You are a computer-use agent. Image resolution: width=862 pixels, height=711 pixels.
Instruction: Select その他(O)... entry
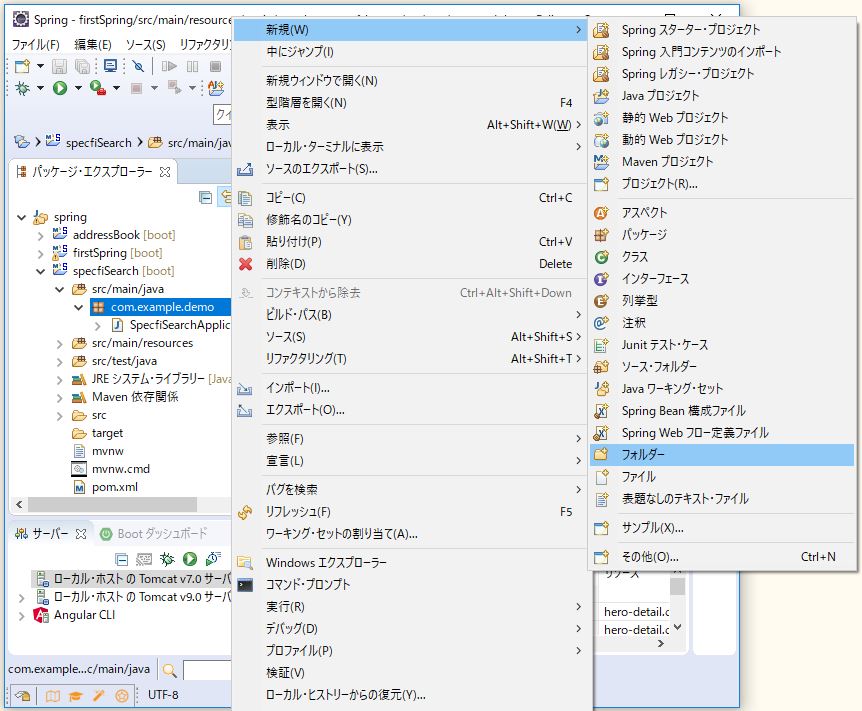tap(722, 557)
